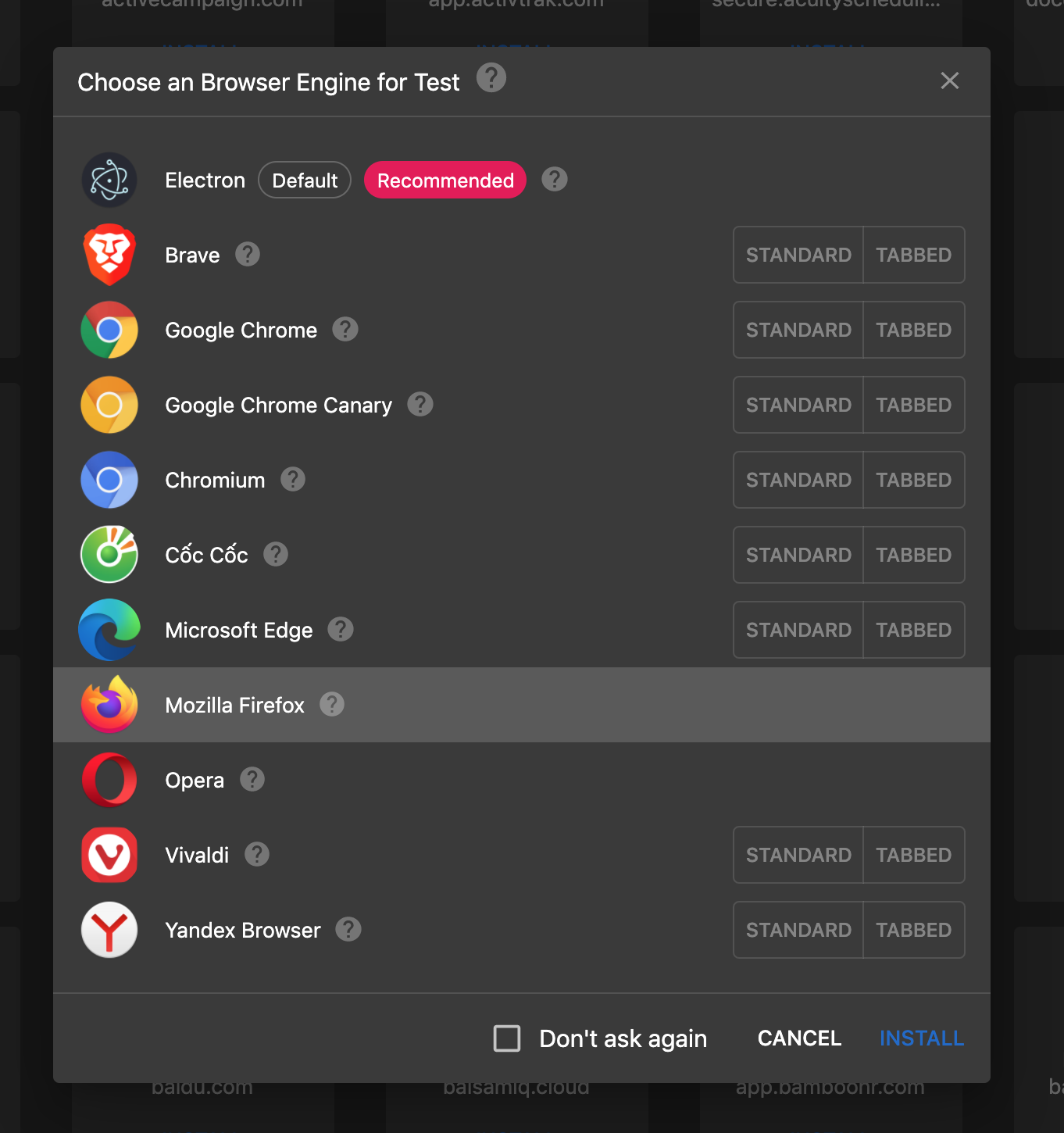Click CANCEL to dismiss the dialog
1064x1133 pixels.
point(798,1038)
